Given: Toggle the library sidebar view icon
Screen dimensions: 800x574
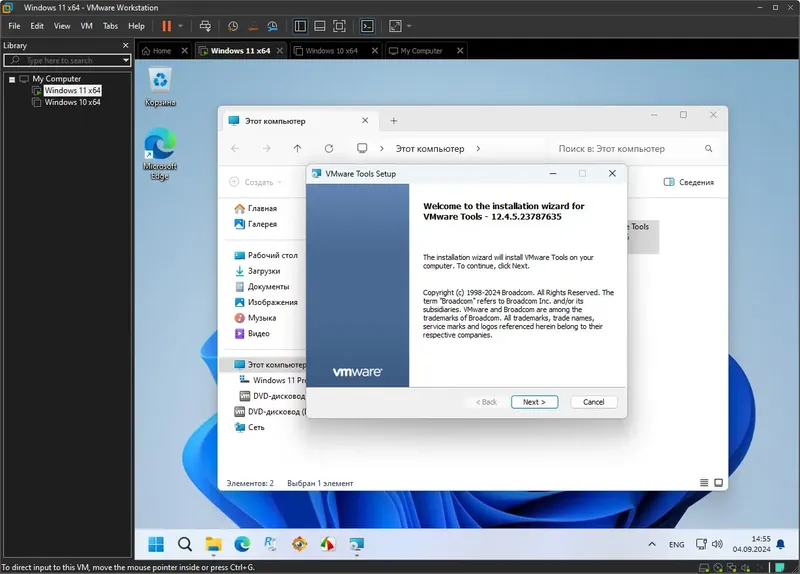Looking at the screenshot, I should click(x=299, y=26).
